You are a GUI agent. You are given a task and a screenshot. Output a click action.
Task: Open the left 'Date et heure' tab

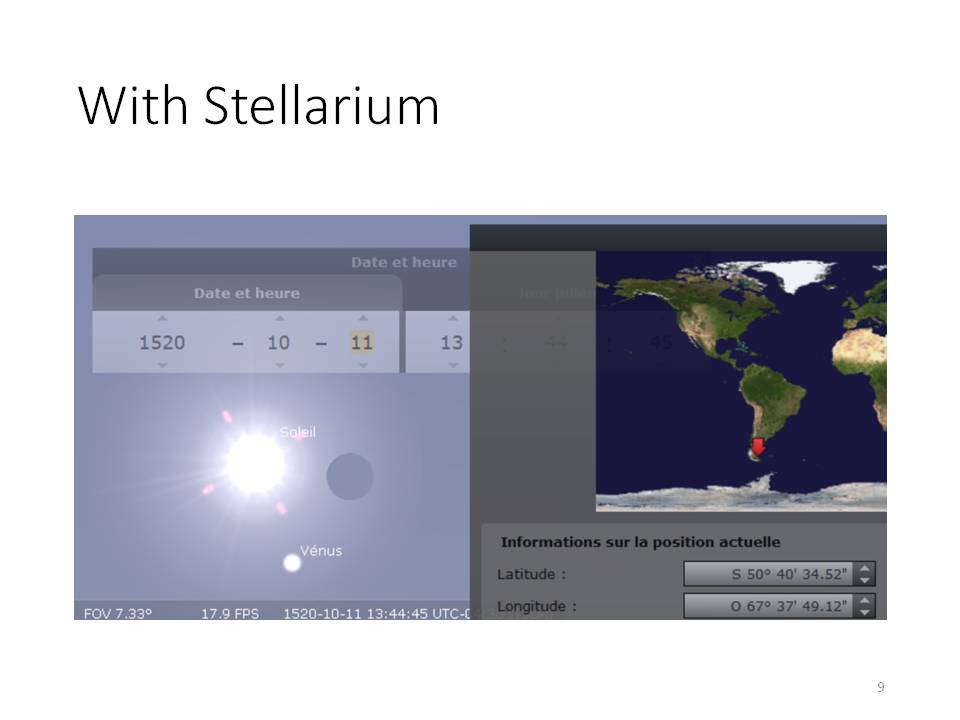tap(247, 293)
